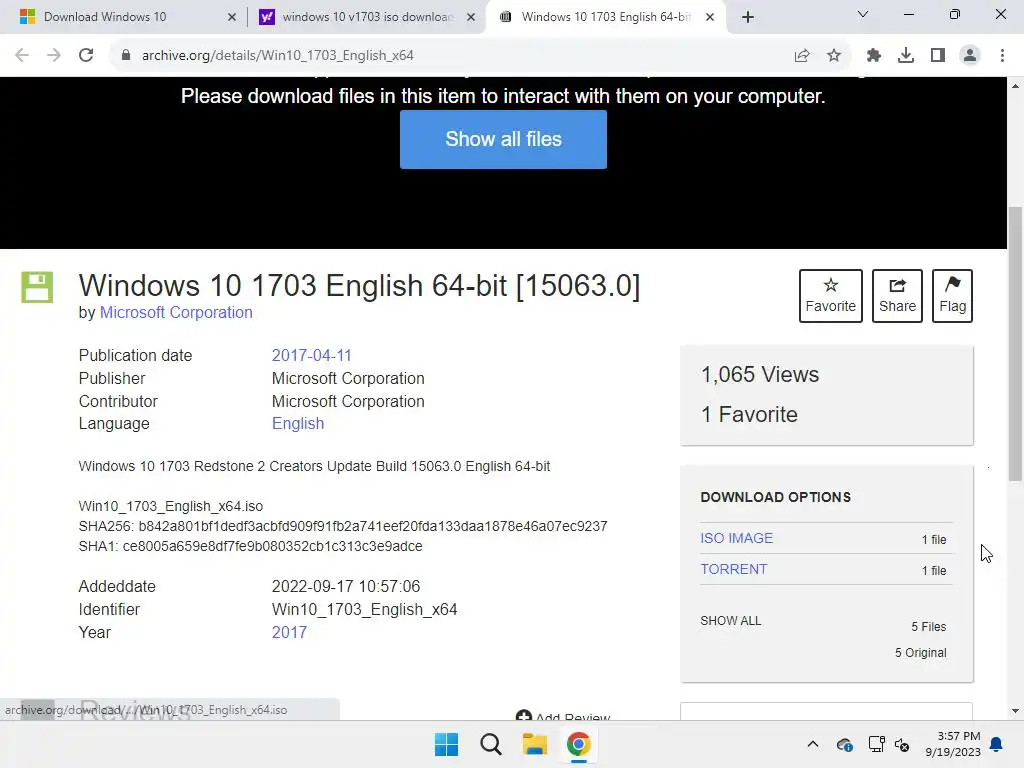Select the Windows 10 1703 English 64-bit tab
Viewport: 1024px width, 768px height.
[605, 17]
